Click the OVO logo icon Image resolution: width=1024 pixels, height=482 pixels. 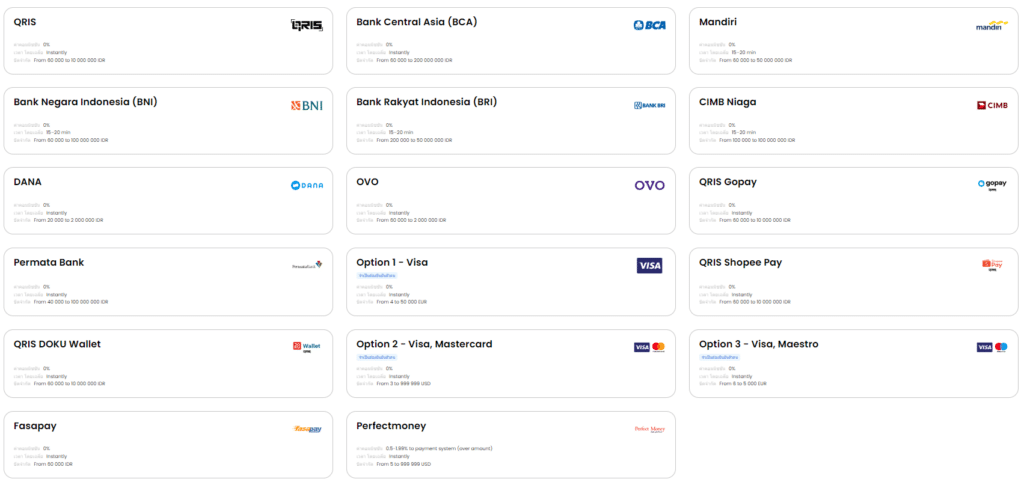[649, 185]
